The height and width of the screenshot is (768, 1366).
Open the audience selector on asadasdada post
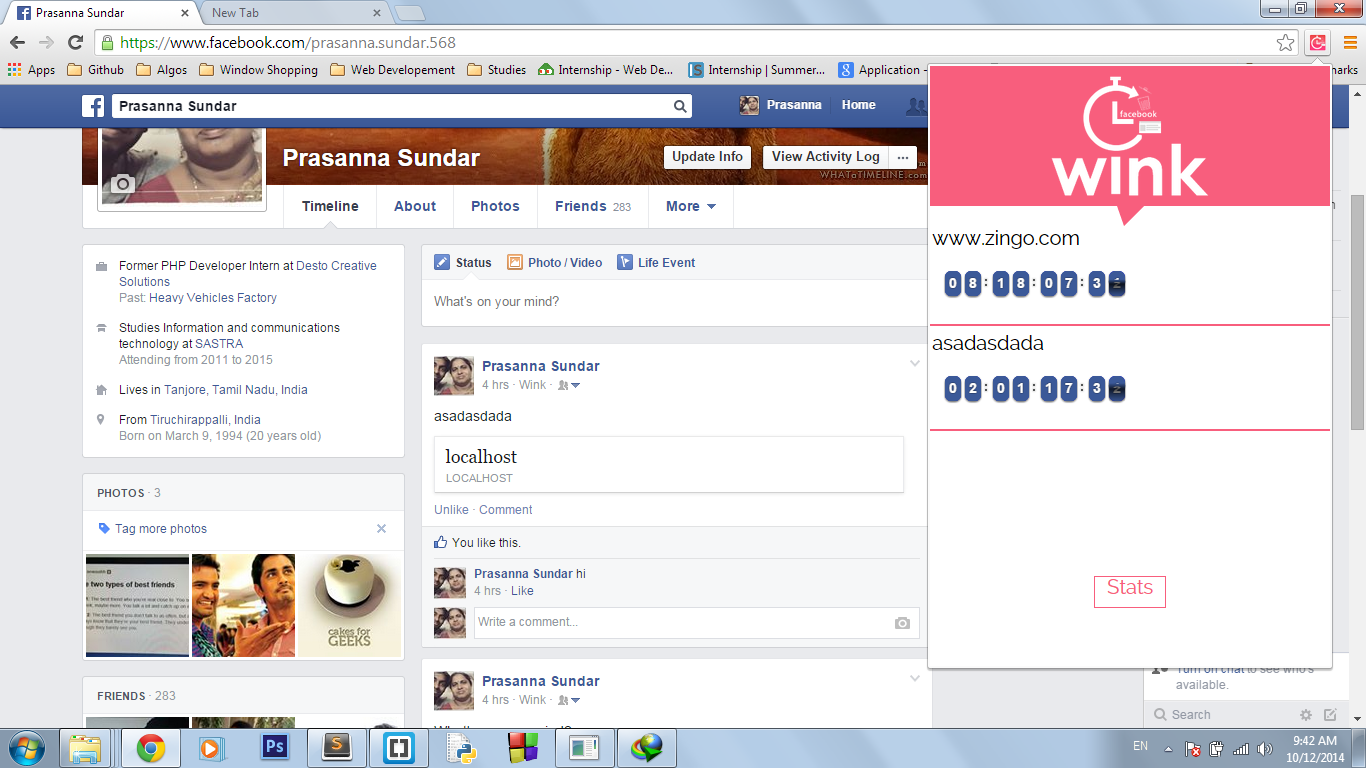pos(569,385)
